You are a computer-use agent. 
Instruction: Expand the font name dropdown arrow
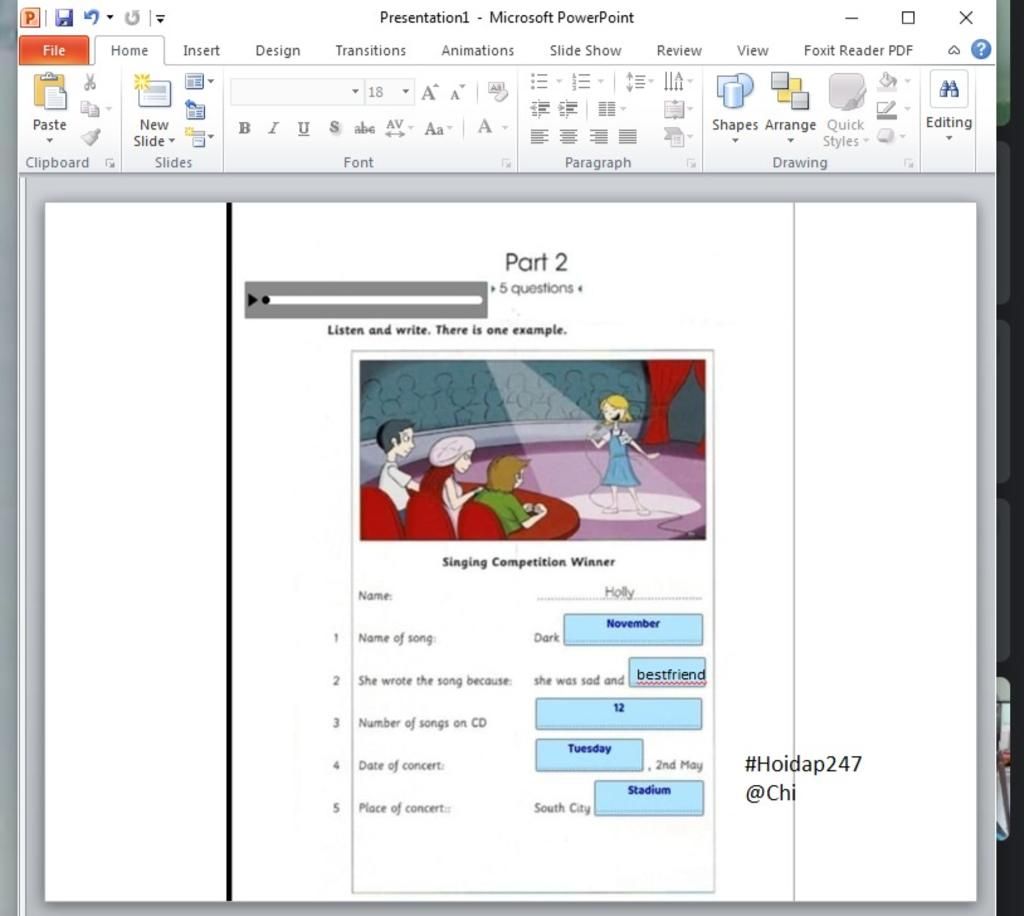(x=355, y=92)
